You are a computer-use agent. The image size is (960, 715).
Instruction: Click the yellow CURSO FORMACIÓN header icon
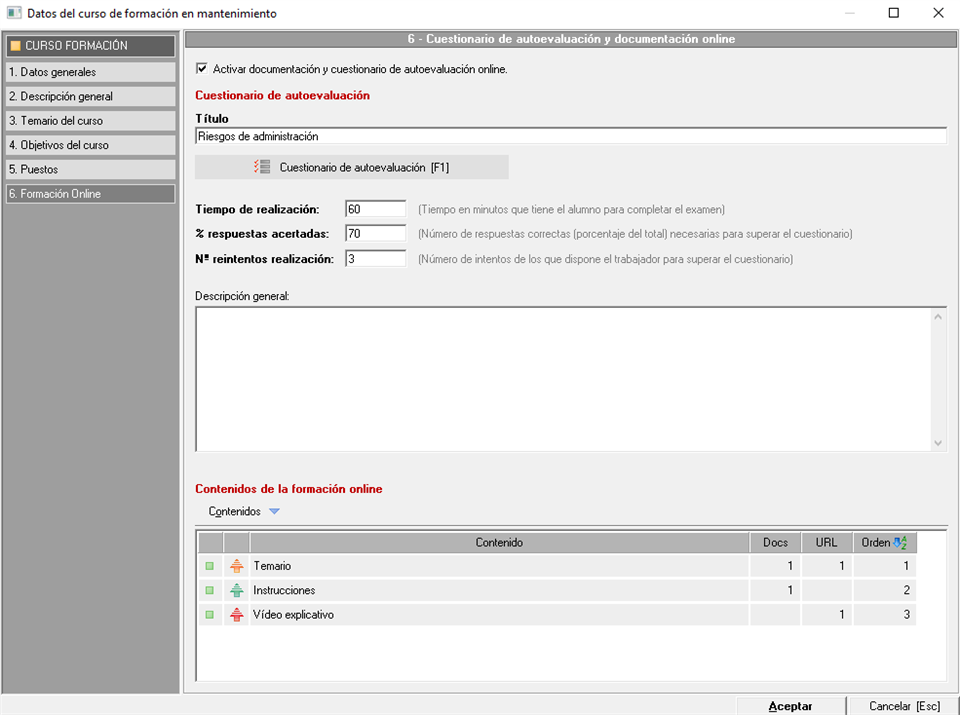15,46
